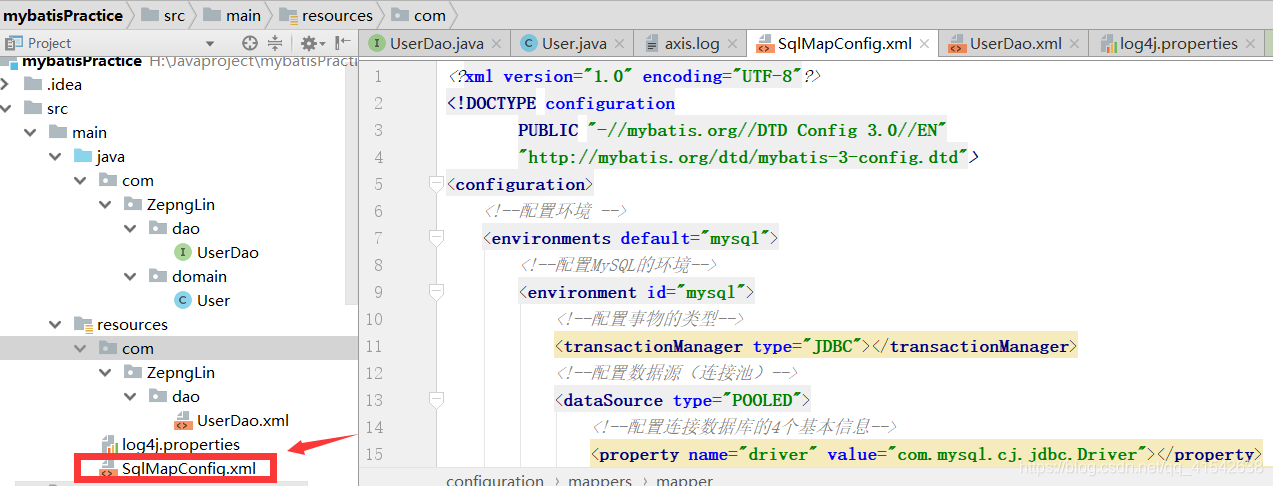1273x486 pixels.
Task: Click the driver property line in editor
Action: (925, 454)
